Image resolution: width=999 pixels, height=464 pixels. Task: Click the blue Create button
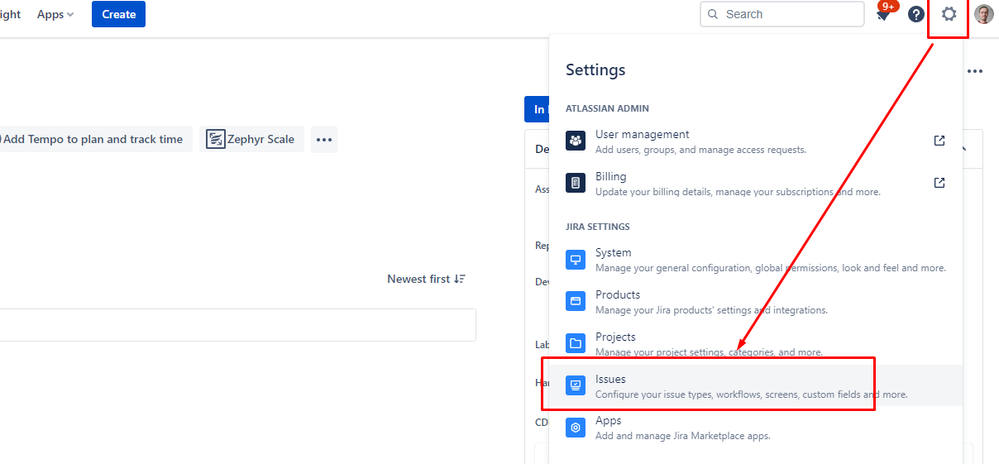[x=119, y=14]
